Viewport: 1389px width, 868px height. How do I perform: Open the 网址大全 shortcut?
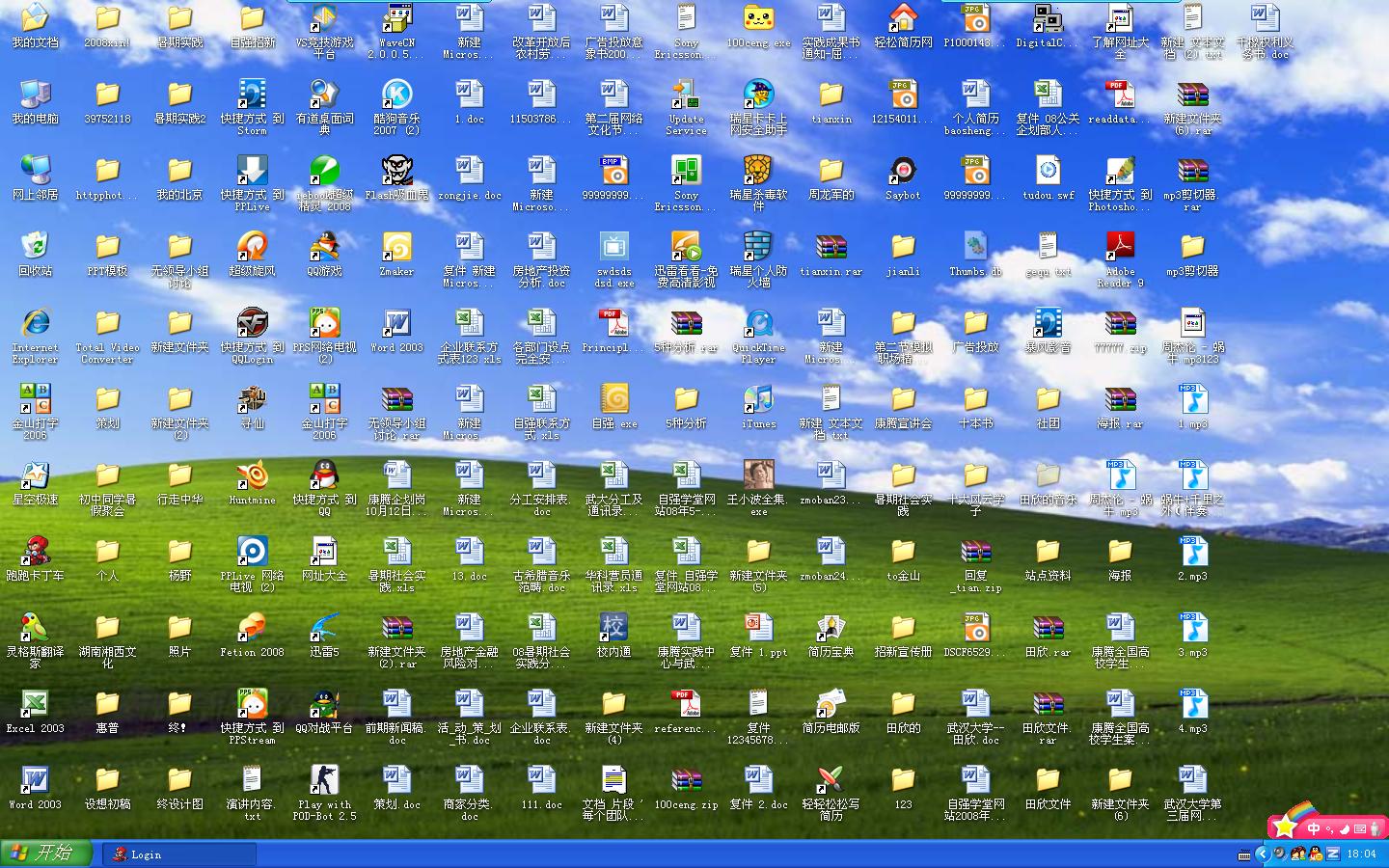(324, 558)
